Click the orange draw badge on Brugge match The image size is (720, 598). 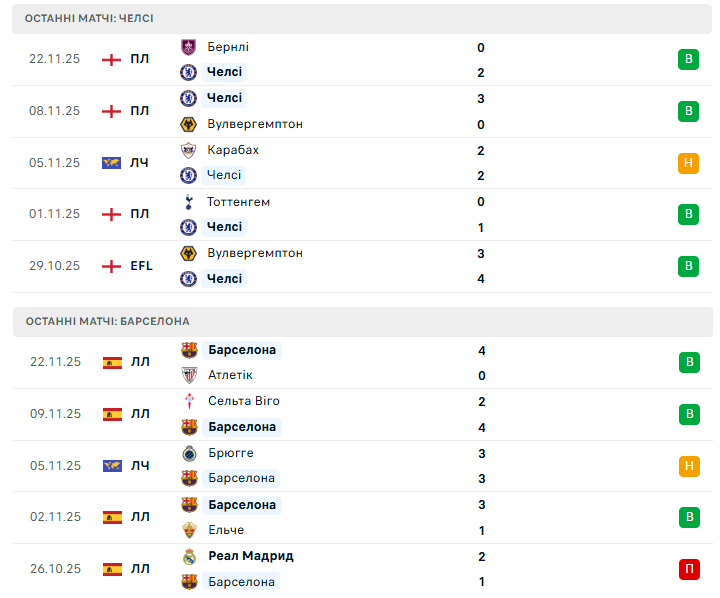[x=688, y=466]
